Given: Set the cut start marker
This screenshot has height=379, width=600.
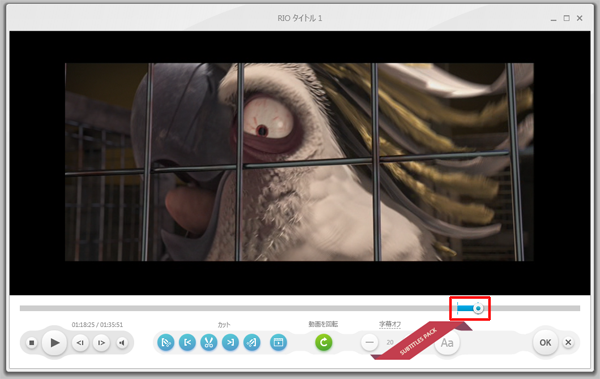Looking at the screenshot, I should click(187, 342).
